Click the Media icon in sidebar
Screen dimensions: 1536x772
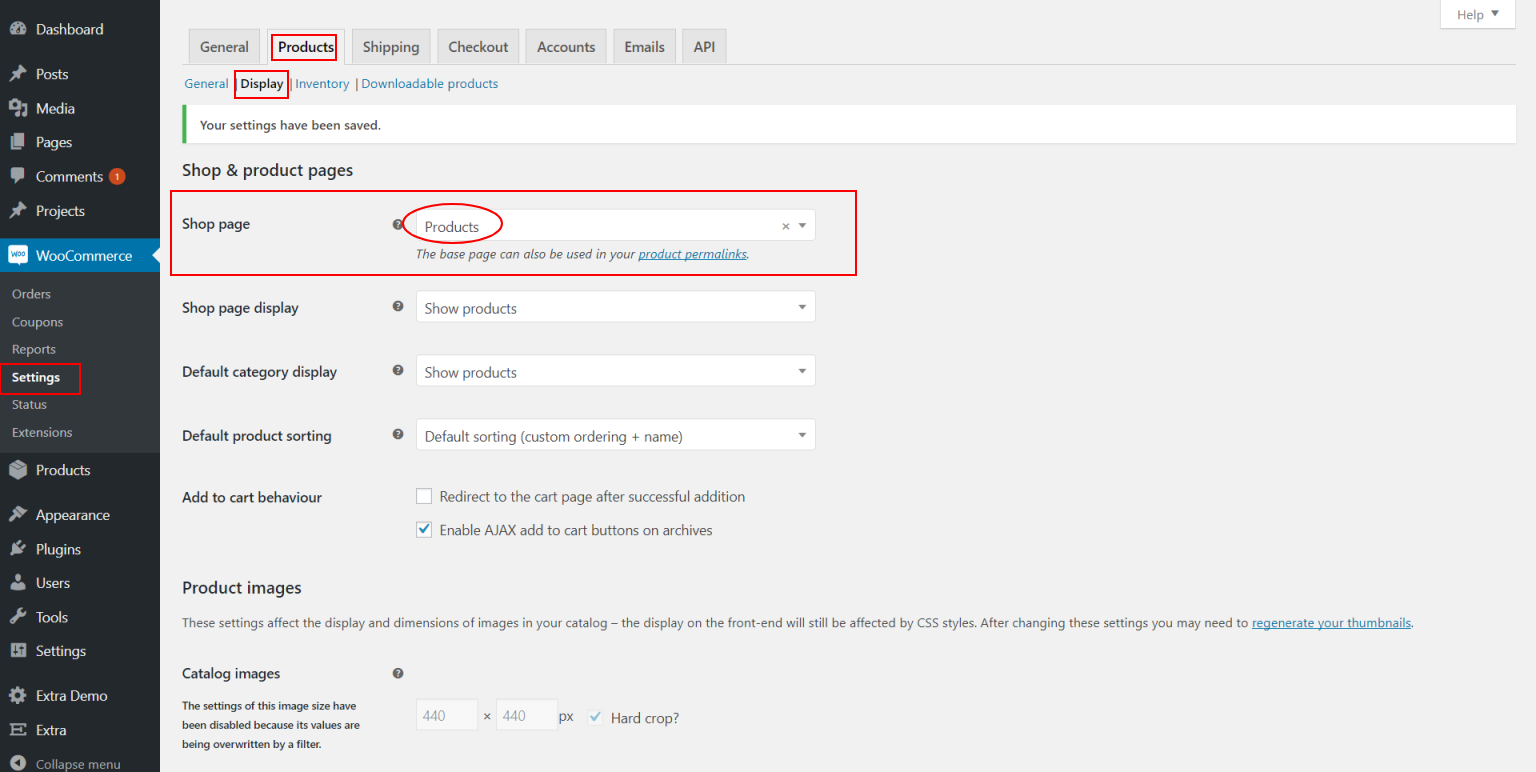click(x=18, y=108)
